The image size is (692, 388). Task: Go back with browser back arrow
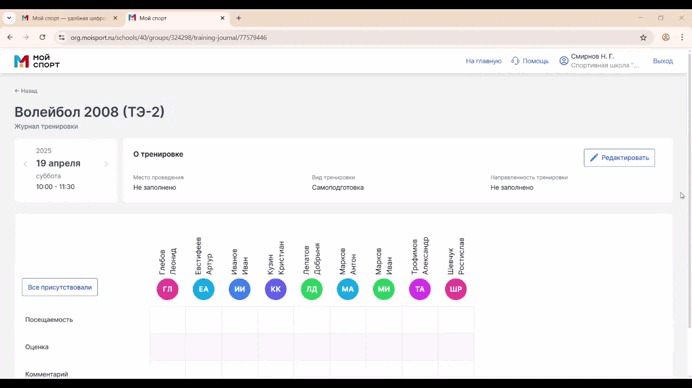click(10, 38)
